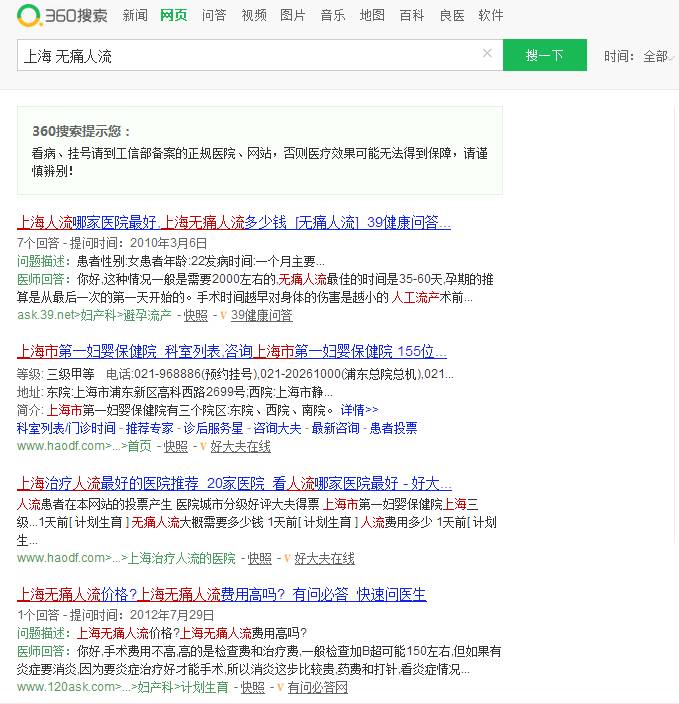Click the 360搜索 logo
The height and width of the screenshot is (704, 679).
[x=62, y=15]
